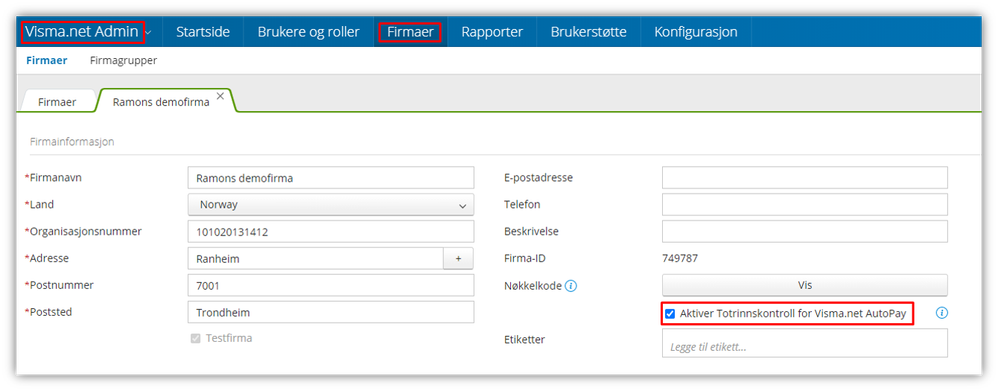Image resolution: width=998 pixels, height=391 pixels.
Task: Open the Firmagrupper submenu link
Action: tap(123, 60)
